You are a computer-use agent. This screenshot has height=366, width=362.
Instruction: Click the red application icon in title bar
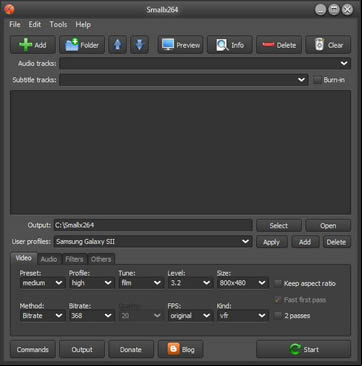[9, 9]
